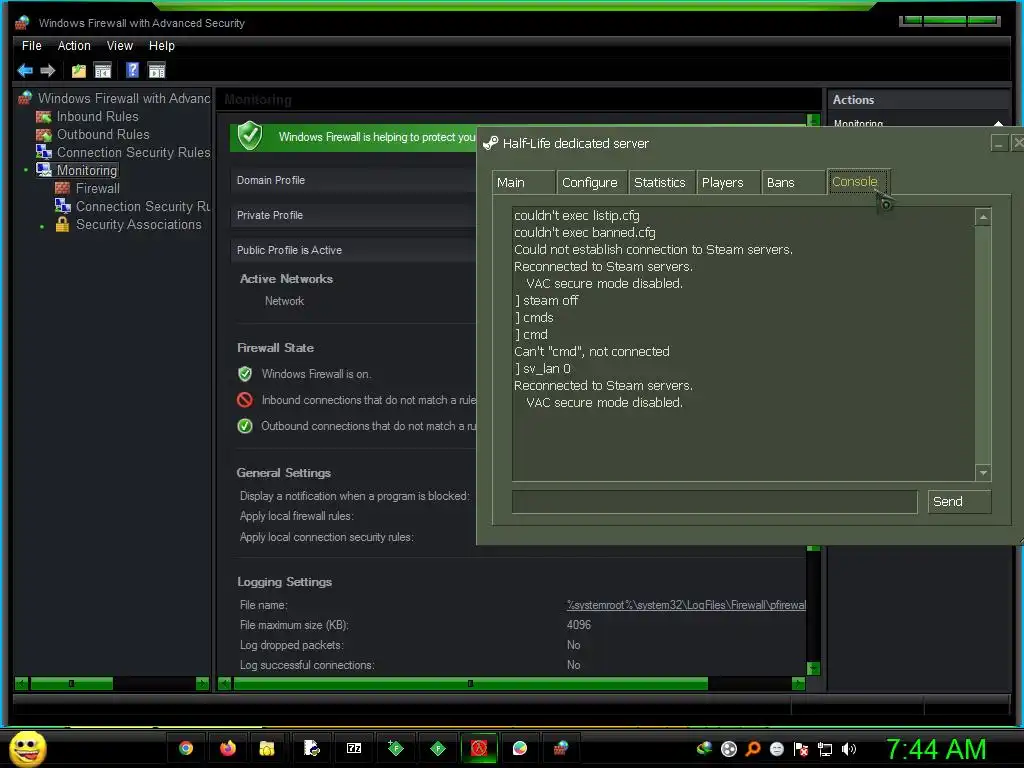This screenshot has width=1024, height=768.
Task: Click the flag with red X tray icon
Action: [x=801, y=750]
